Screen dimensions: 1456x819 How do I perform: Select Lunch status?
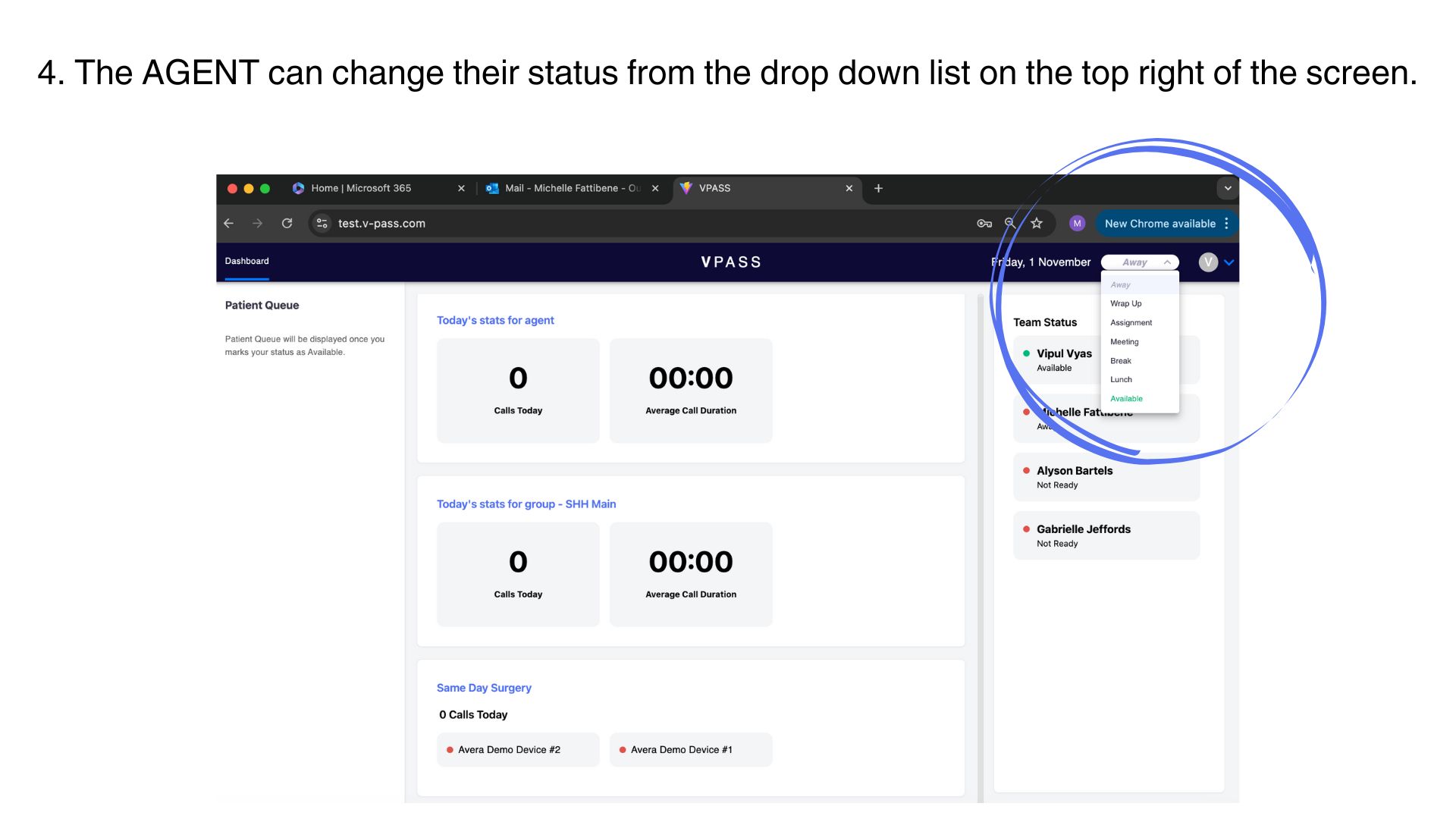click(x=1140, y=380)
